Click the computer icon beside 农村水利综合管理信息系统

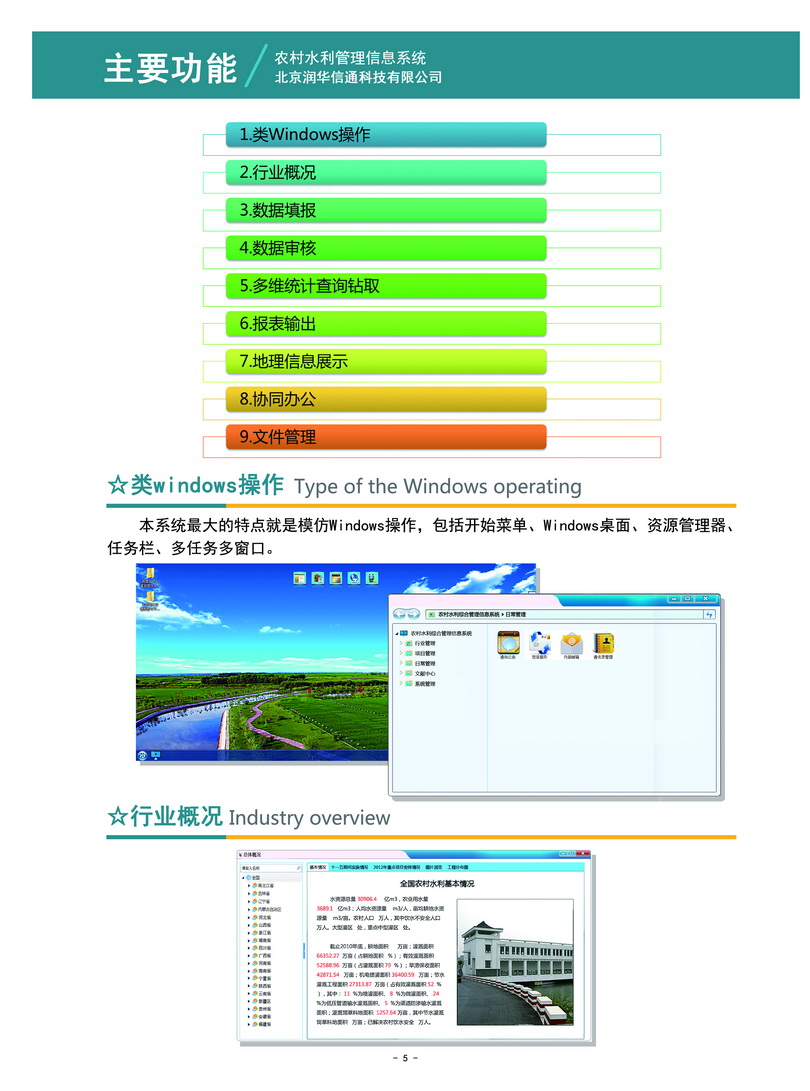click(404, 633)
